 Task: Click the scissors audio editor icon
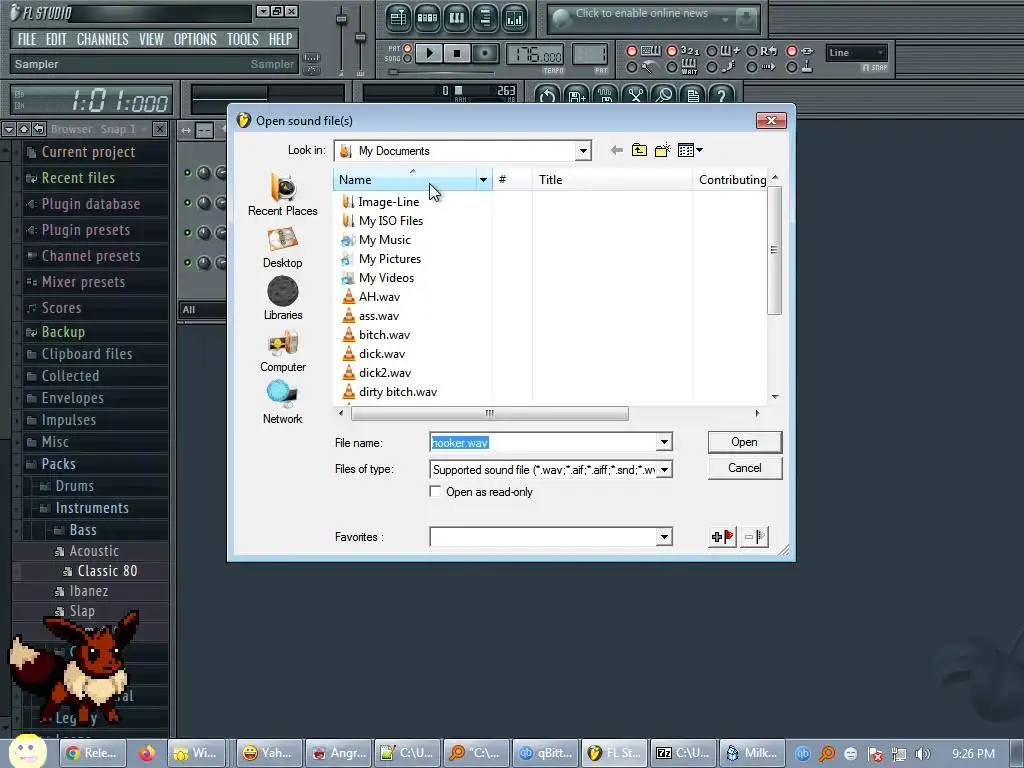(635, 95)
